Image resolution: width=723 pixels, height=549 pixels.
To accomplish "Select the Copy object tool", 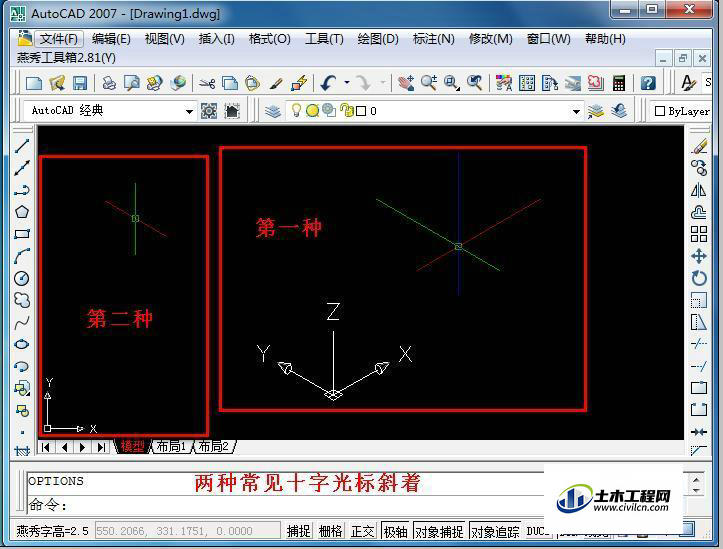I will pos(699,168).
